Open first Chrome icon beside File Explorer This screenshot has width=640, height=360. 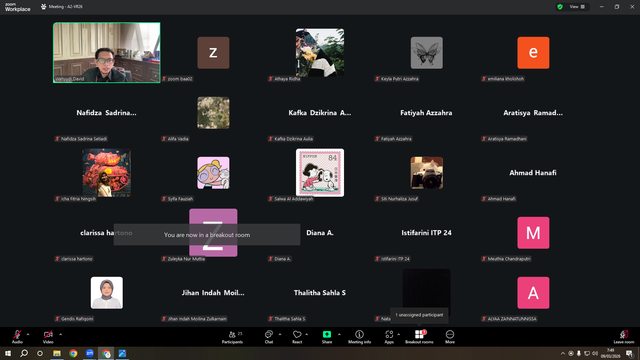click(x=73, y=353)
